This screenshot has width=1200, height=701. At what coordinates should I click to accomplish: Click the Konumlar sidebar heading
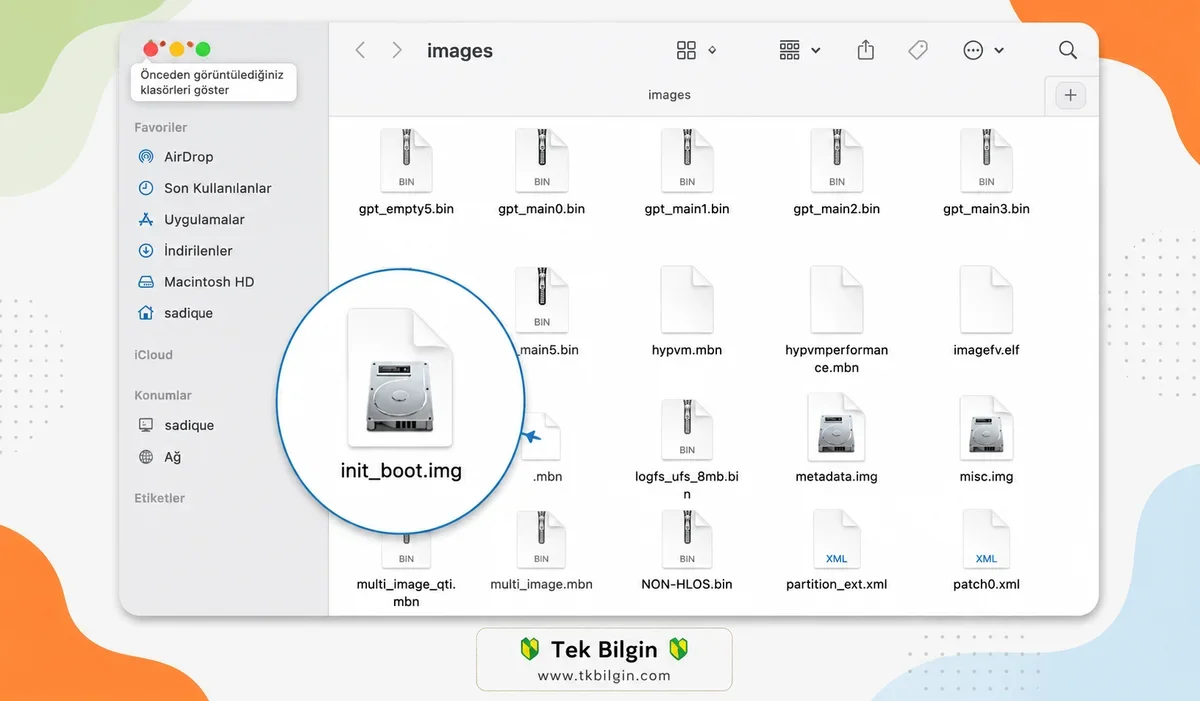coord(163,395)
